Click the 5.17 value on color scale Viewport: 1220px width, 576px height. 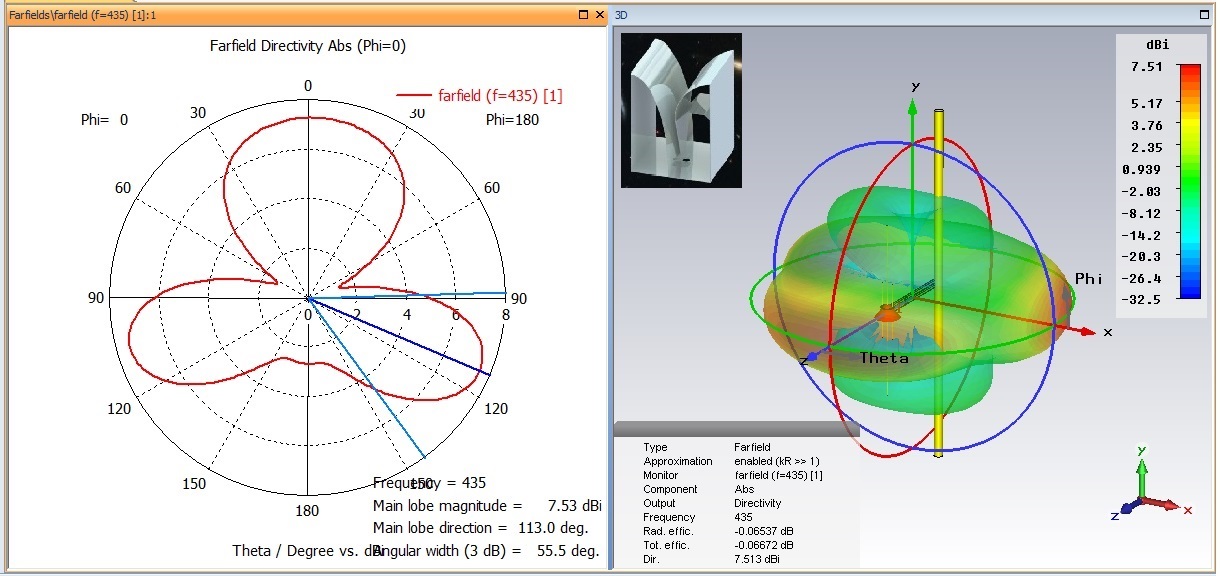pos(1147,103)
